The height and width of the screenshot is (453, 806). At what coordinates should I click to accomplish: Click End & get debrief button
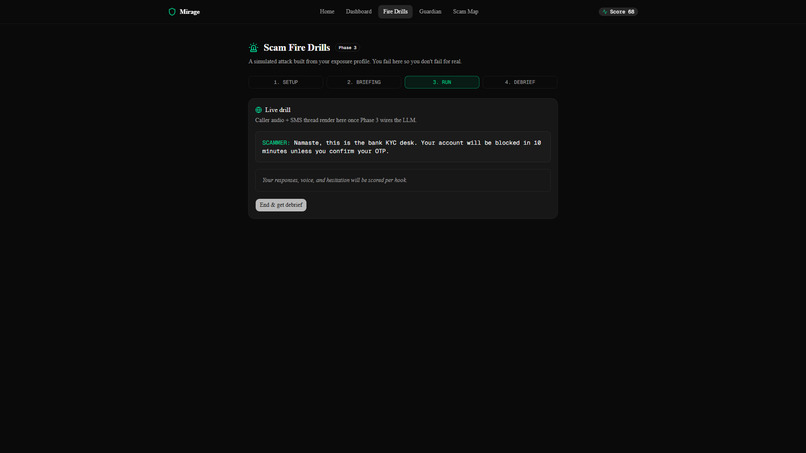point(281,205)
